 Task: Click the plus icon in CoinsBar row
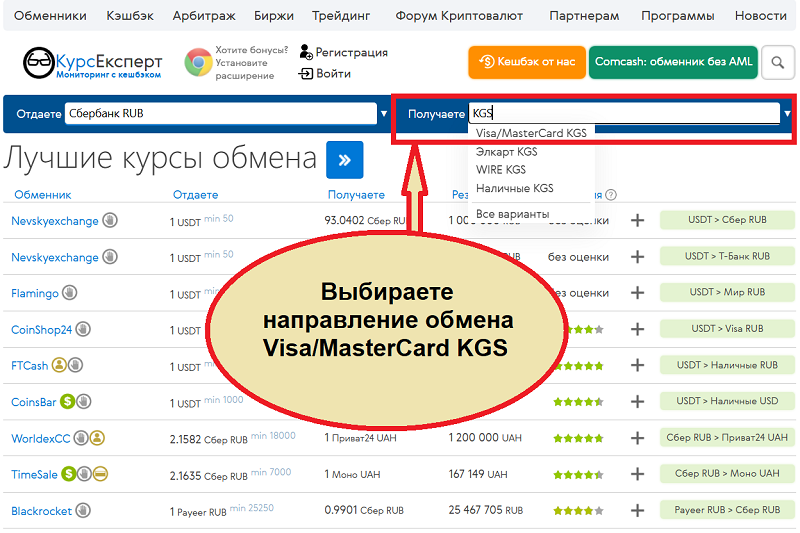point(637,401)
